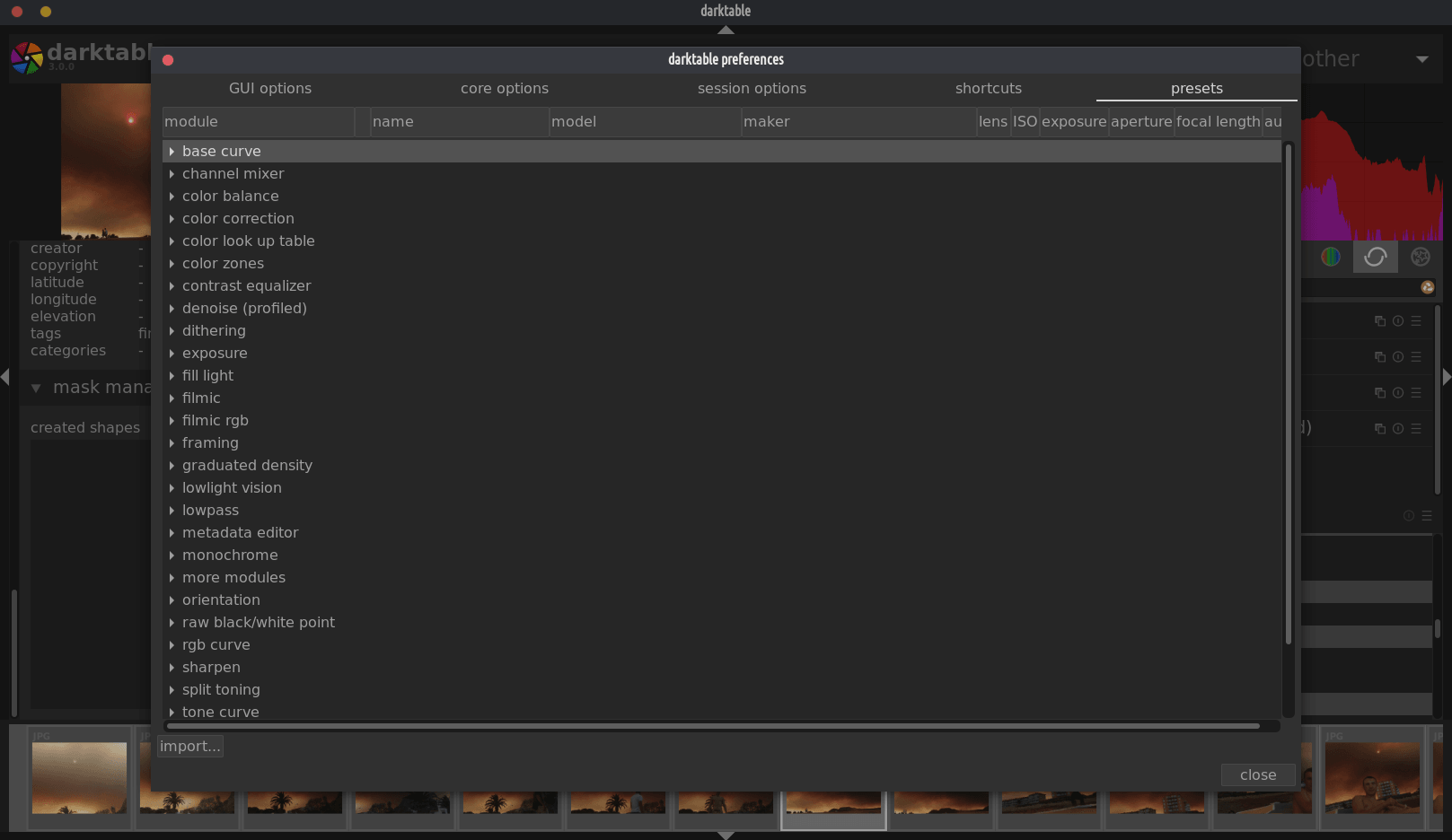Click the darktable logo icon
The image size is (1452, 840).
27,58
